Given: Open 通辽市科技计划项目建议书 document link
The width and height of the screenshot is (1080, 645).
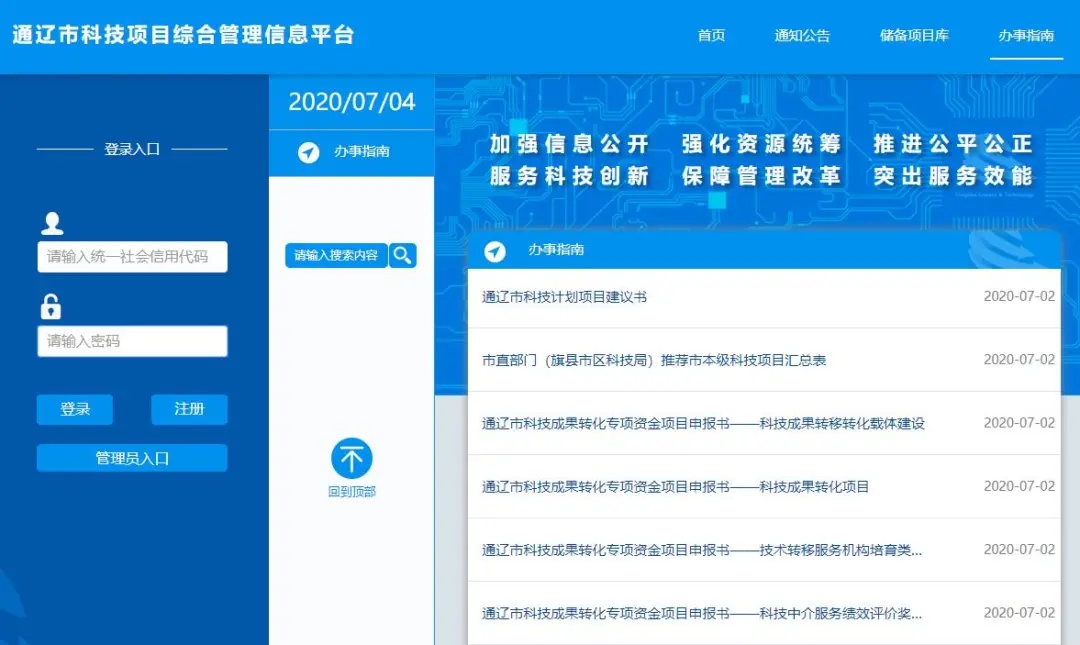Looking at the screenshot, I should click(564, 297).
